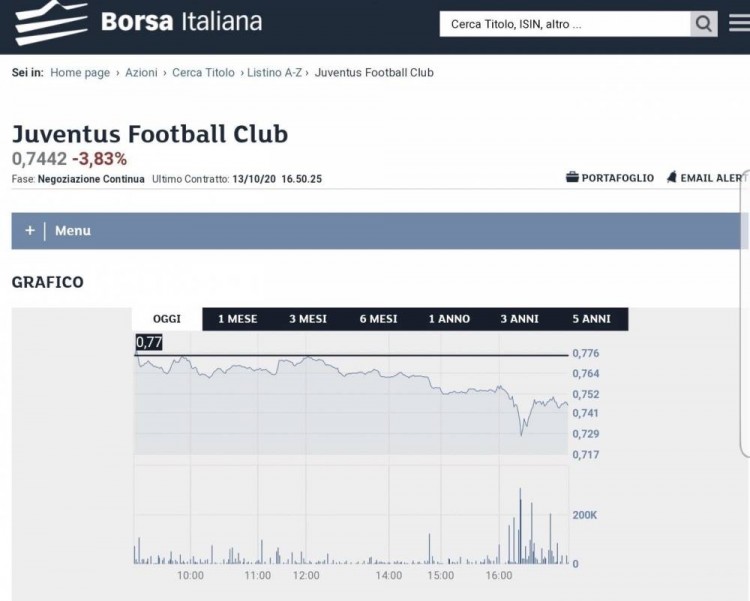The height and width of the screenshot is (601, 750).
Task: Open Listino A-Z breadcrumb link
Action: (x=275, y=73)
